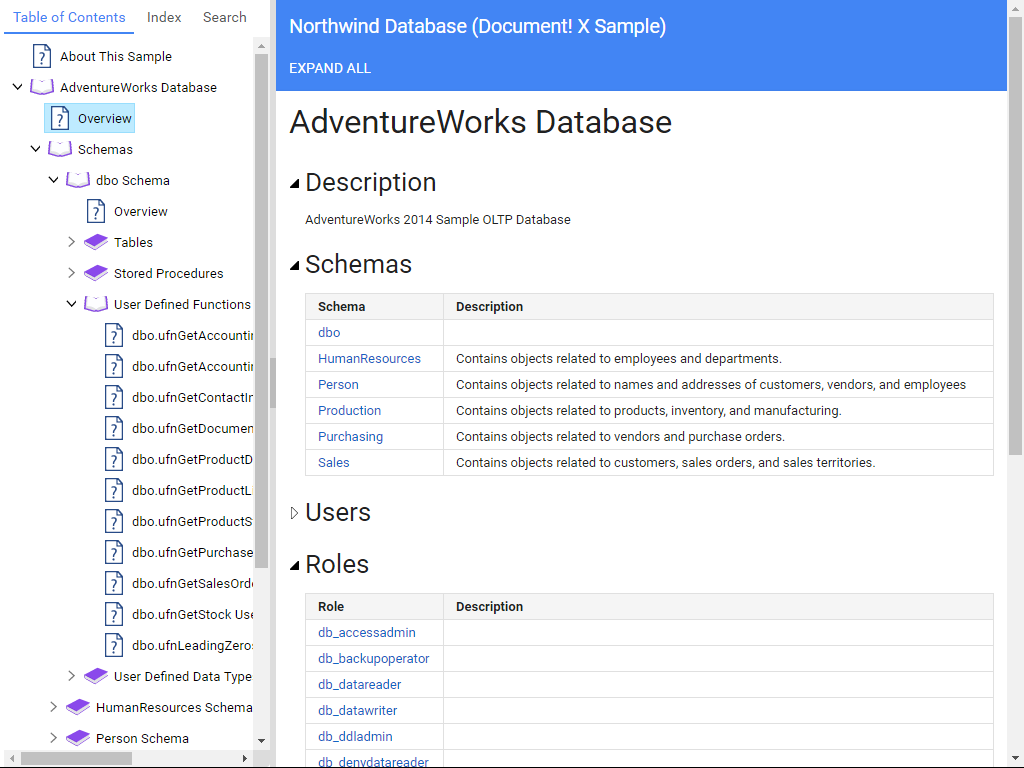Viewport: 1024px width, 768px height.
Task: Collapse the Description section triangle
Action: pos(295,184)
